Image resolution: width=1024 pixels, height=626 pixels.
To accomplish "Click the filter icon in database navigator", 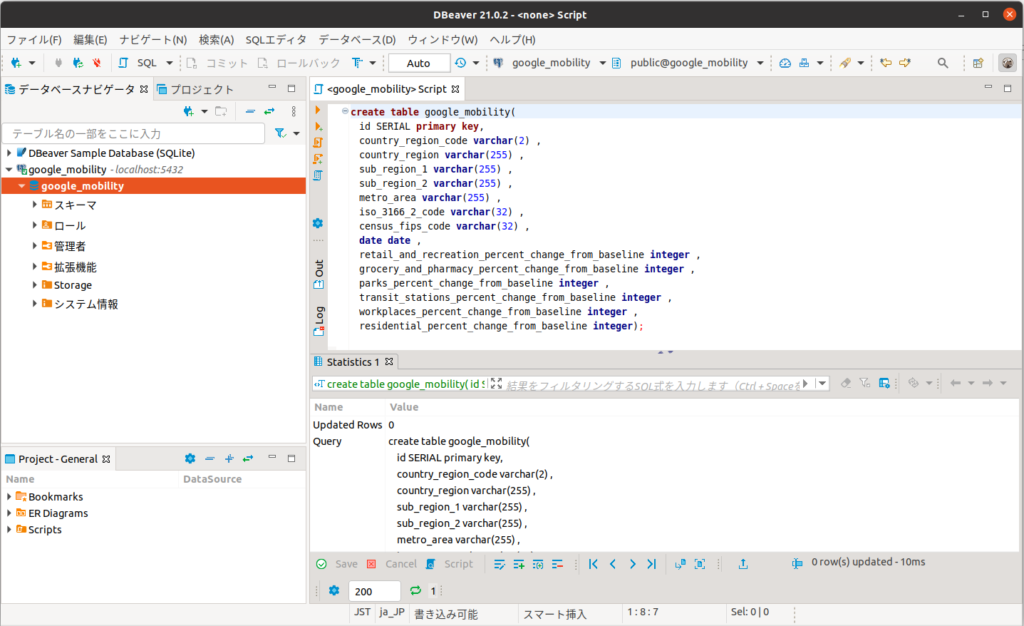I will 281,133.
